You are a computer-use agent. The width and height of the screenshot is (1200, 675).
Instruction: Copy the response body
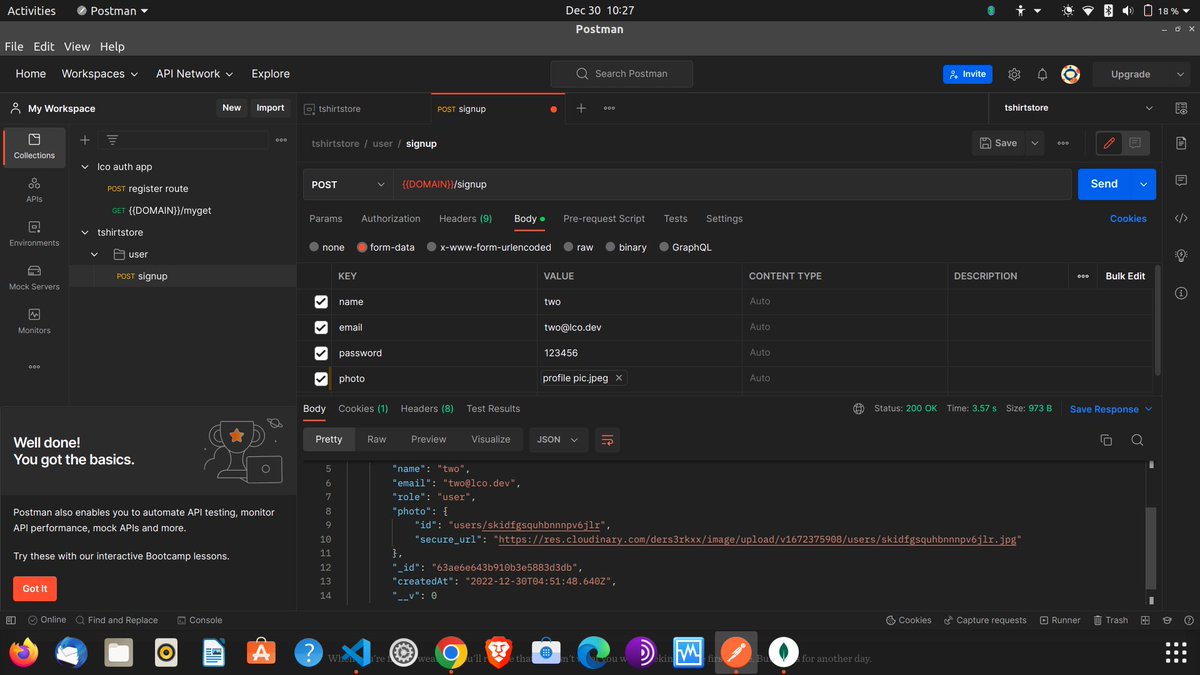tap(1106, 440)
